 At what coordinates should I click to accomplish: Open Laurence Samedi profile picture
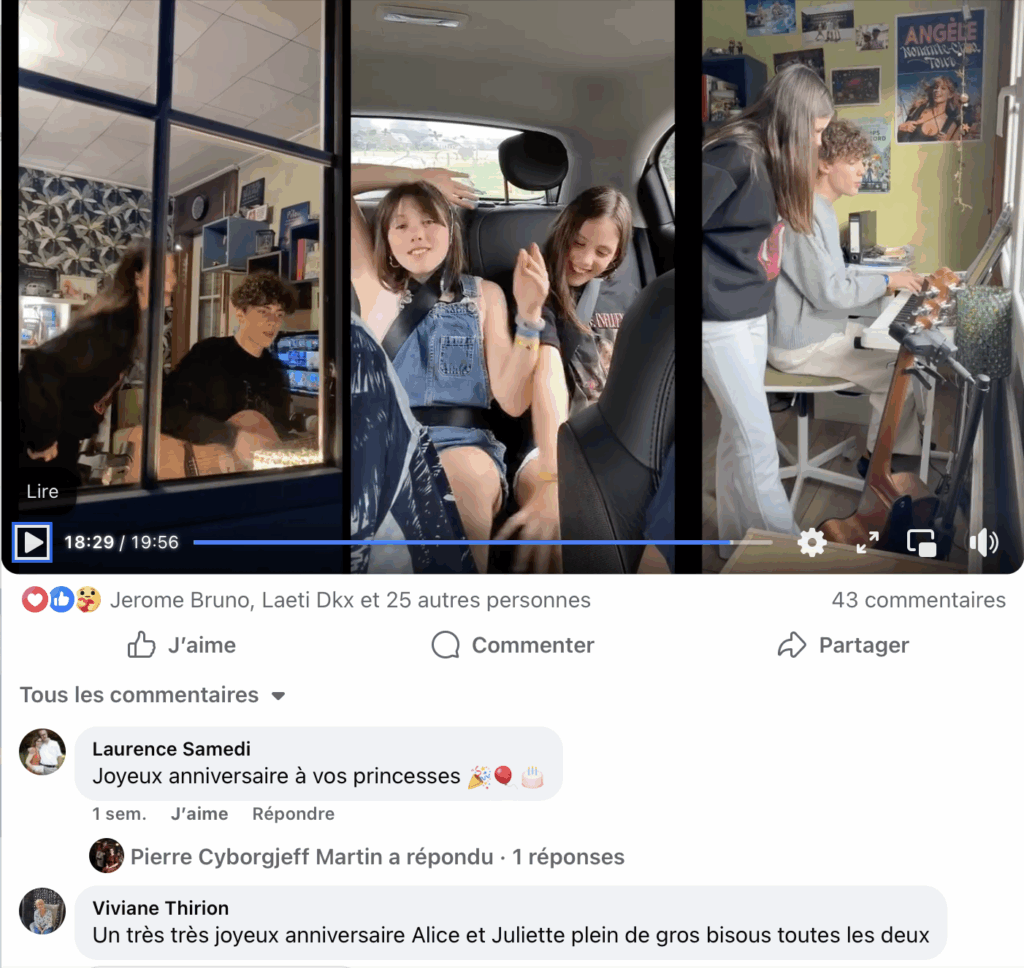[42, 752]
